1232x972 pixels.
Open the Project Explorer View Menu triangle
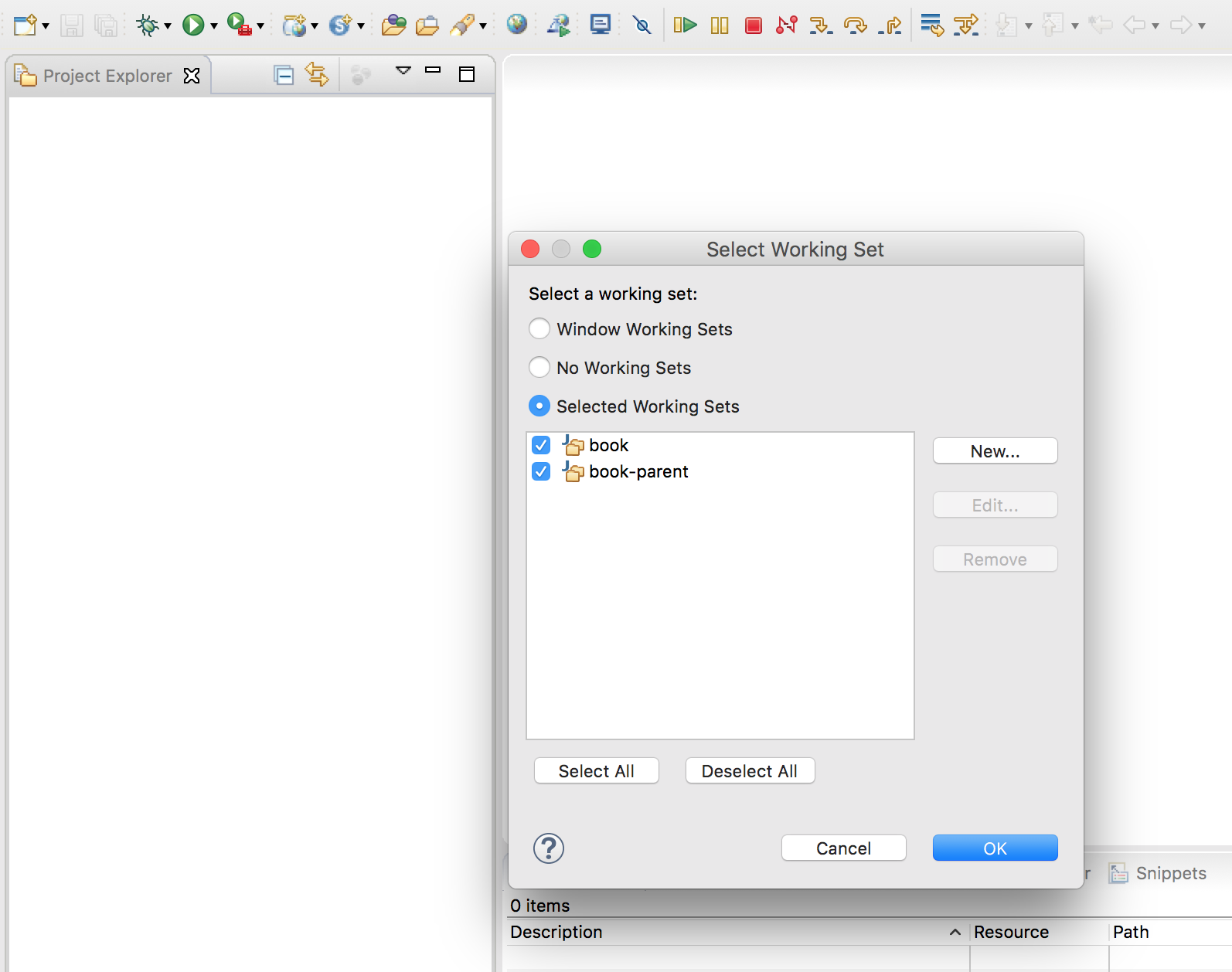[403, 71]
